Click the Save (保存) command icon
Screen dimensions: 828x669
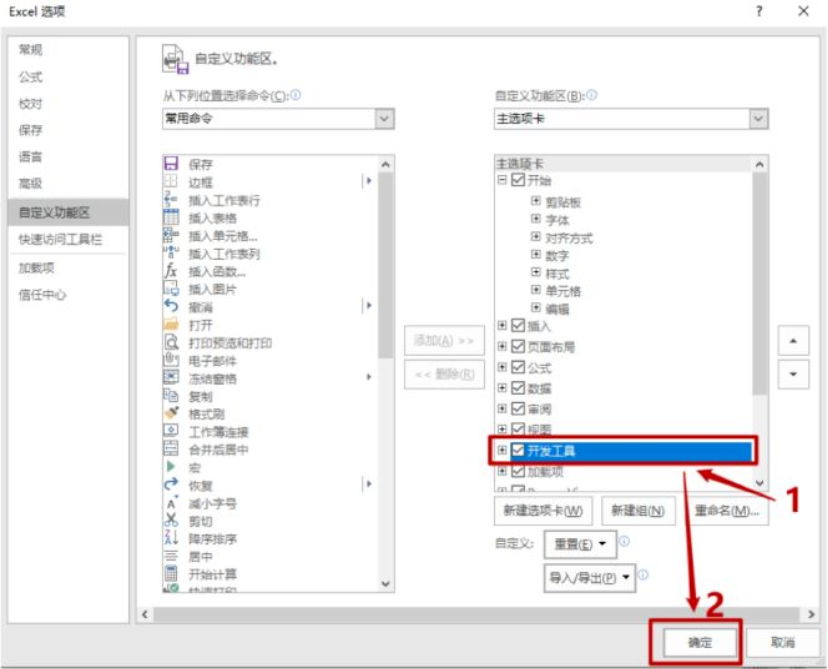click(171, 164)
